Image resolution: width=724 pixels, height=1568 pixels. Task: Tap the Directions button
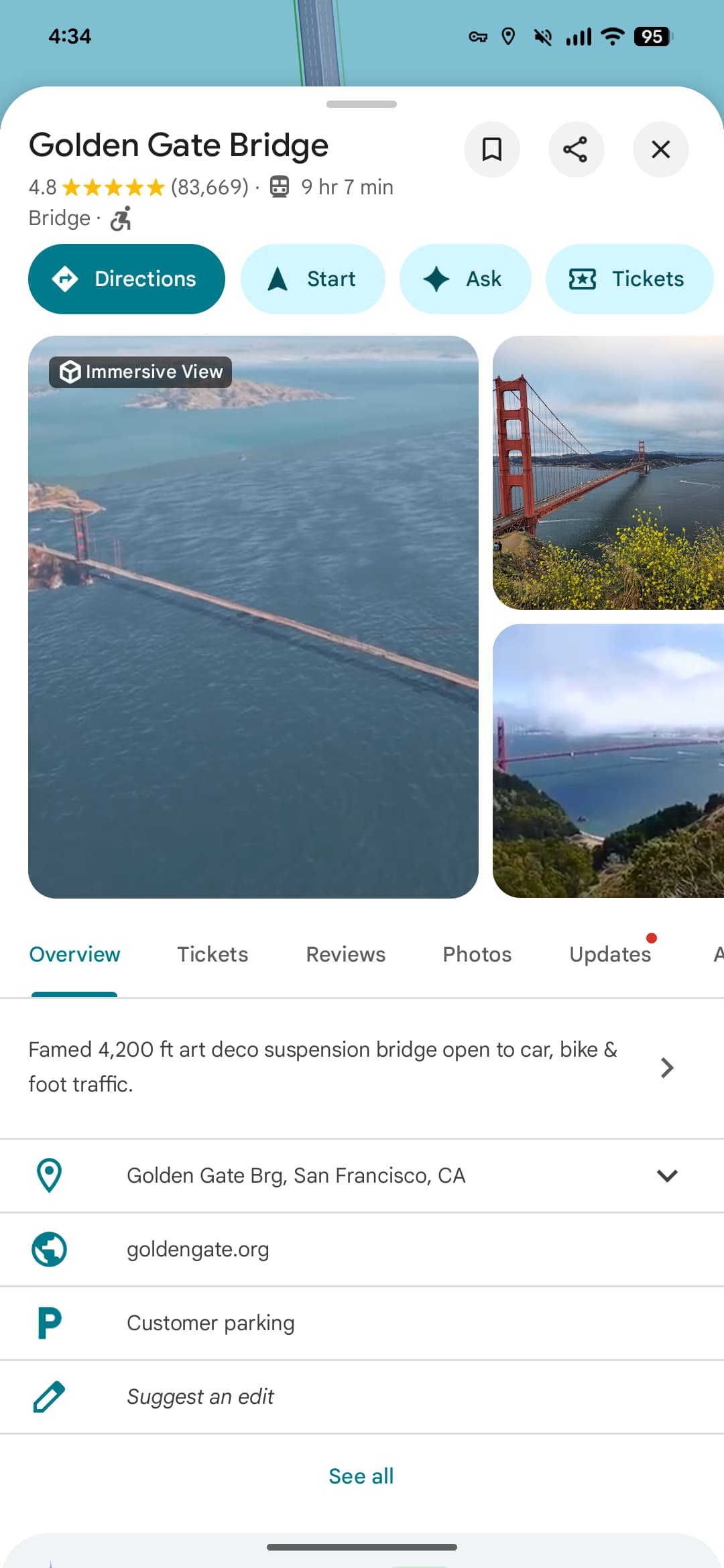(127, 279)
